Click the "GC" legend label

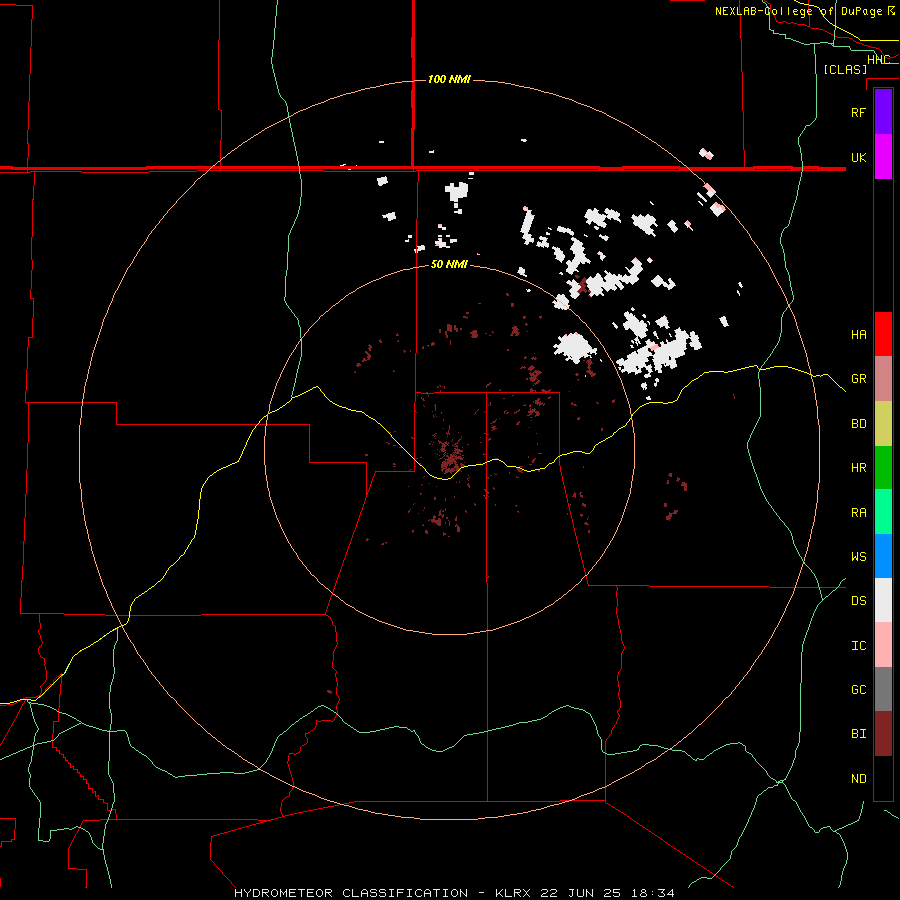click(x=859, y=690)
